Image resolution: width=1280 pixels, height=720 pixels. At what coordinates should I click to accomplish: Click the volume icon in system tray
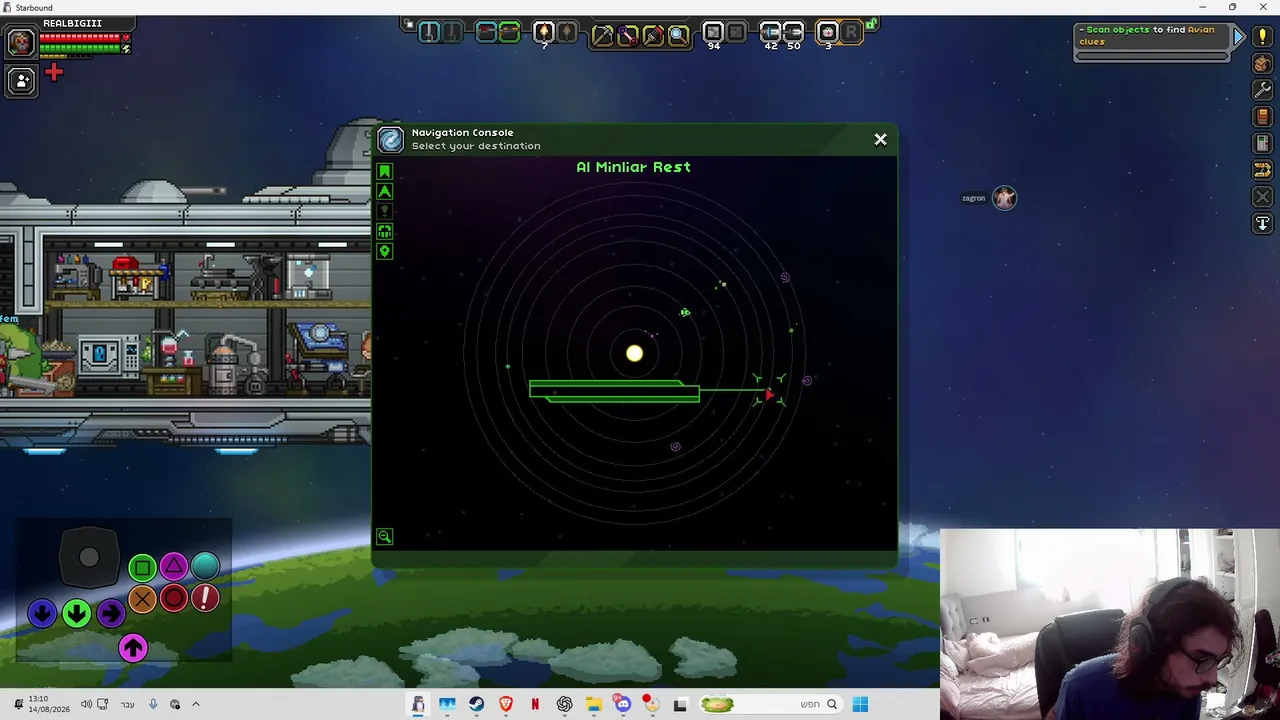click(86, 704)
